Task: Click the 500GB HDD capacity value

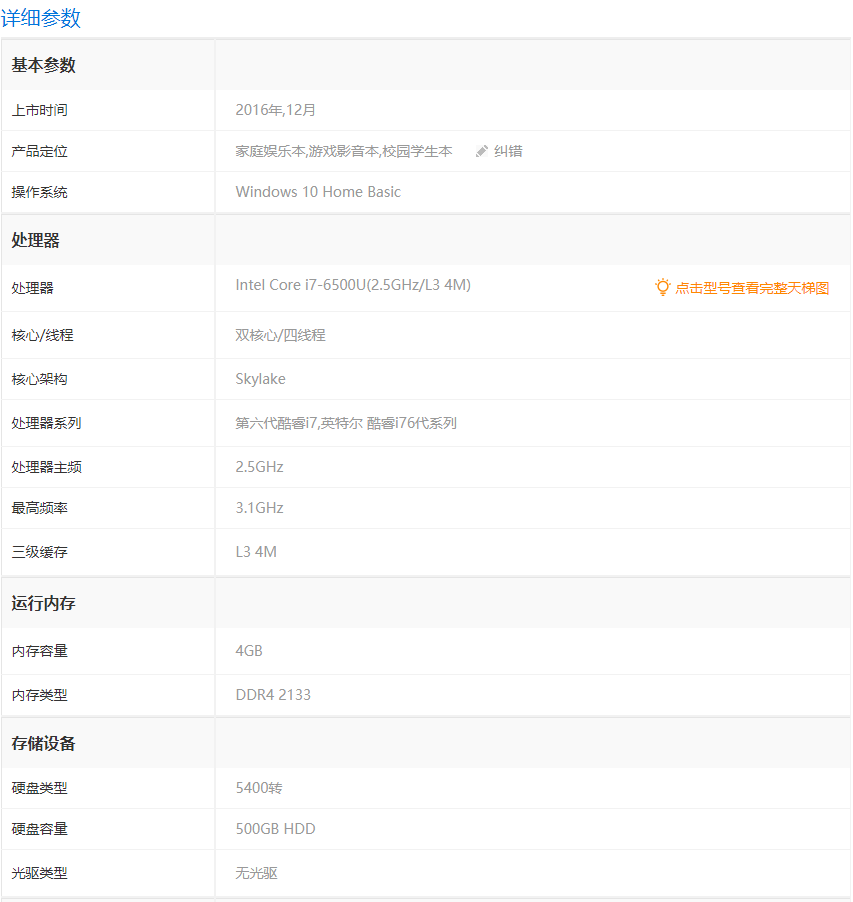Action: (275, 829)
